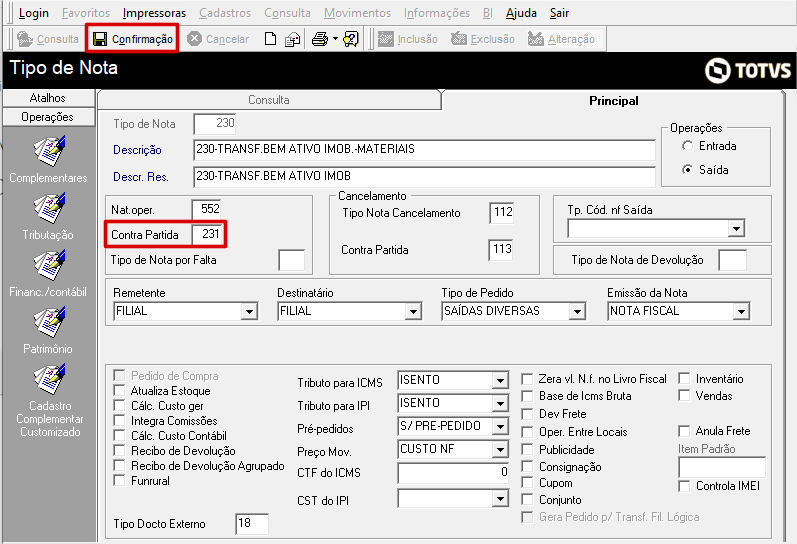Click the Exclusão toolbar icon
This screenshot has height=544, width=797.
click(458, 39)
